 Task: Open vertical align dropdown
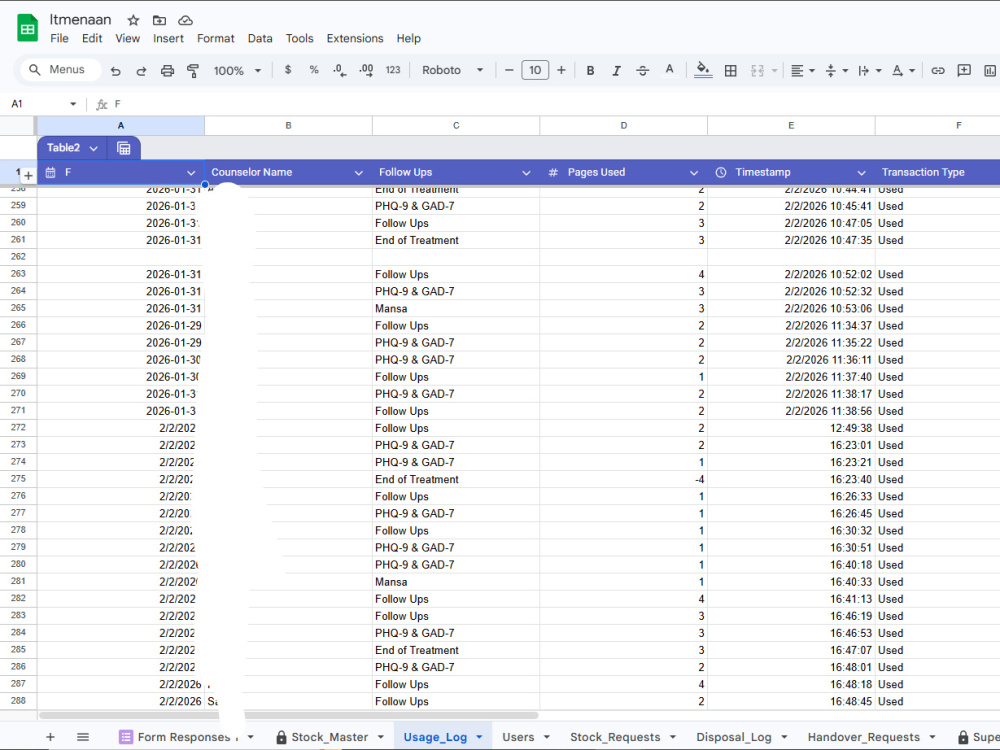tap(836, 71)
